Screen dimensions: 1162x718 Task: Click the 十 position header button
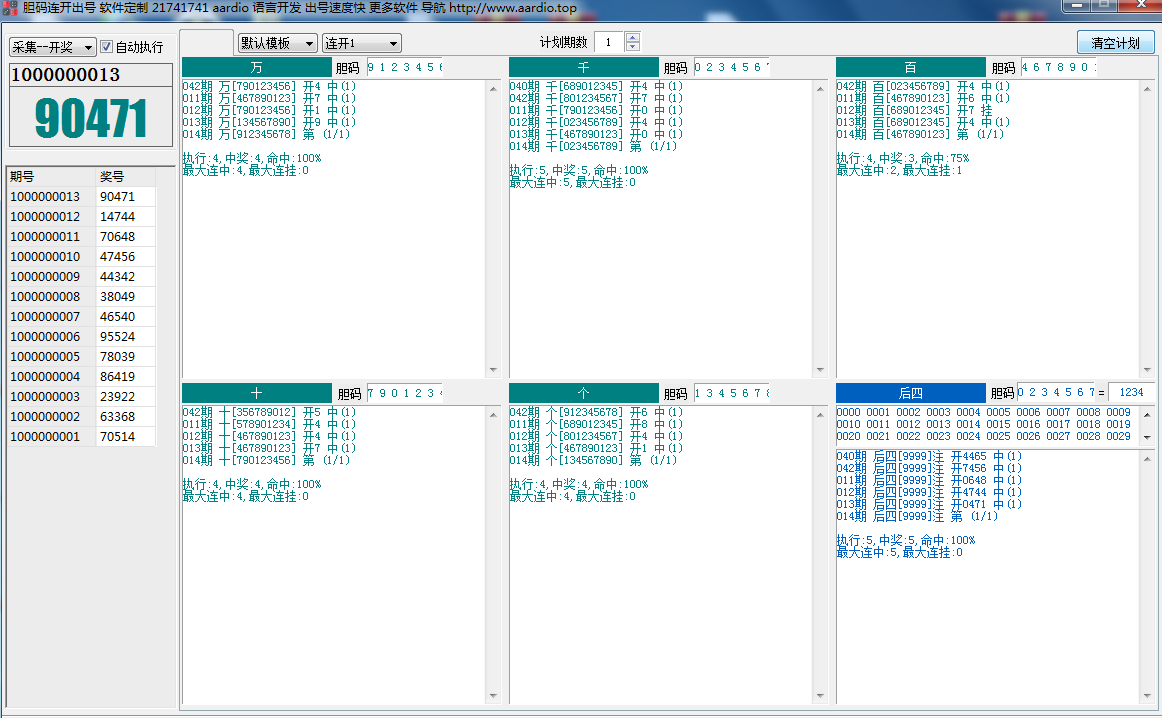tap(256, 393)
